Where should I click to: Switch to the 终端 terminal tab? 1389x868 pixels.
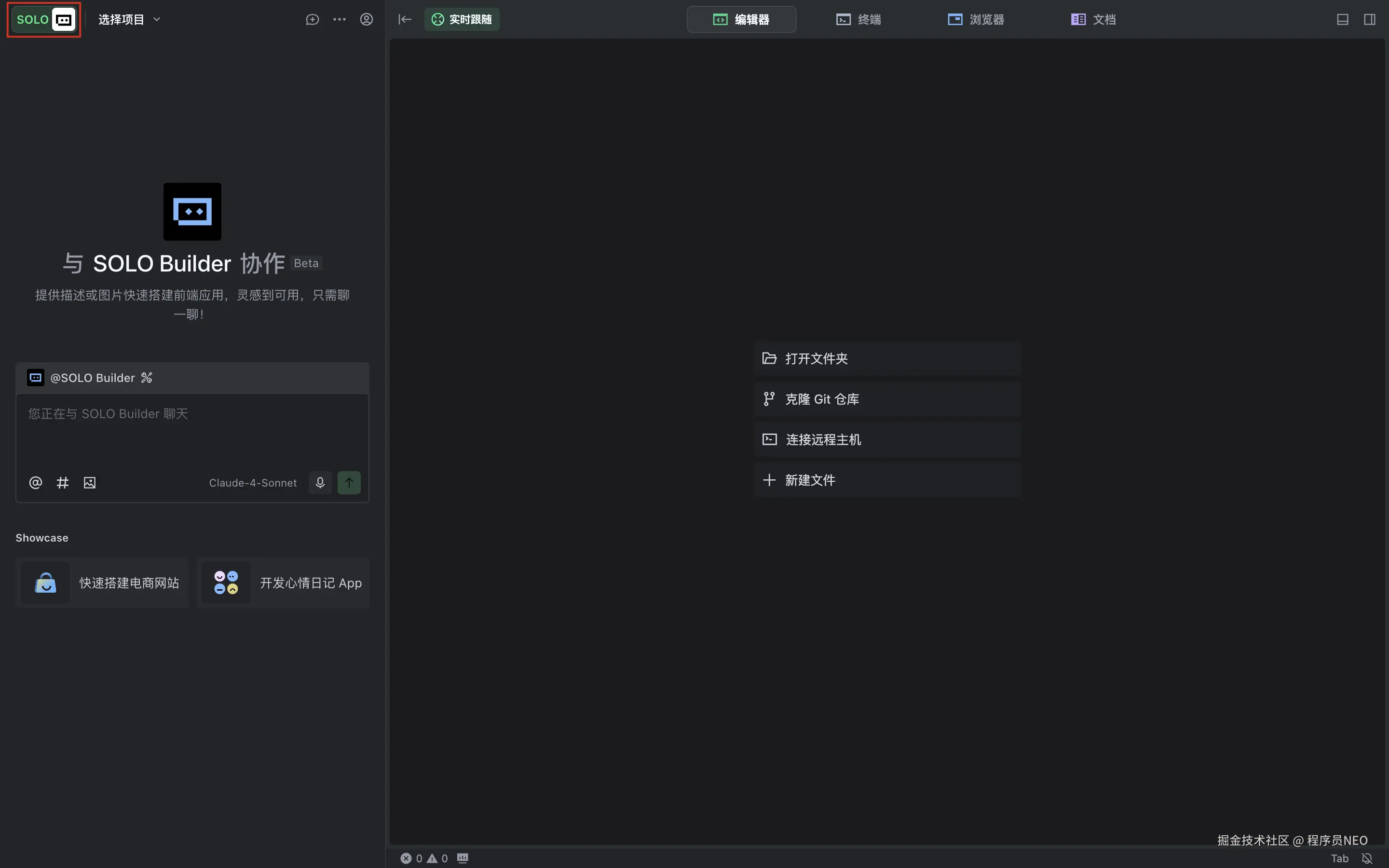[858, 19]
